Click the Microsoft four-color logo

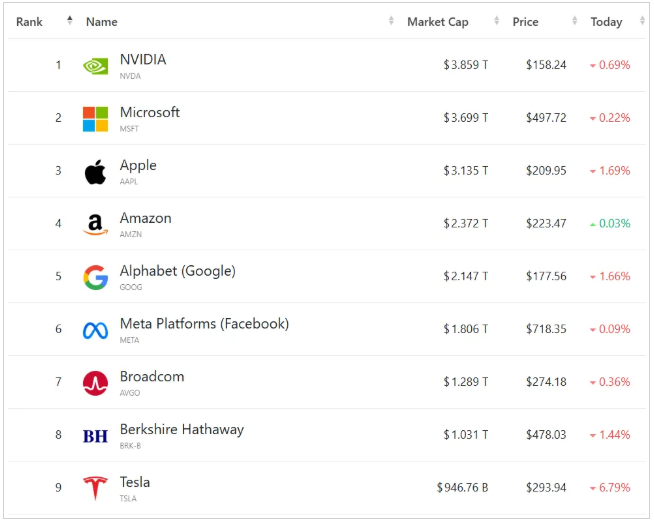[x=95, y=119]
